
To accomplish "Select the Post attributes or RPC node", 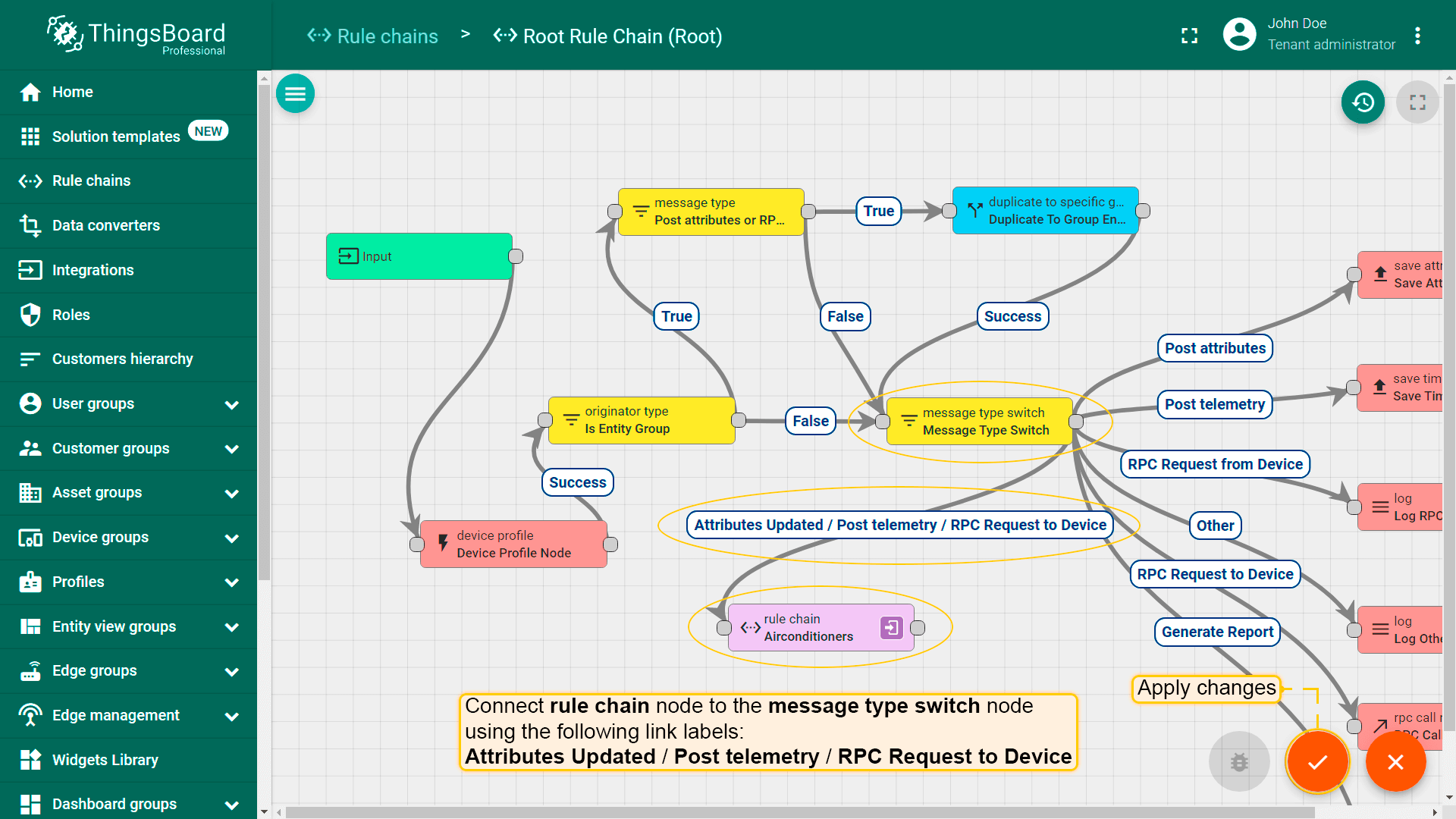I will (711, 212).
